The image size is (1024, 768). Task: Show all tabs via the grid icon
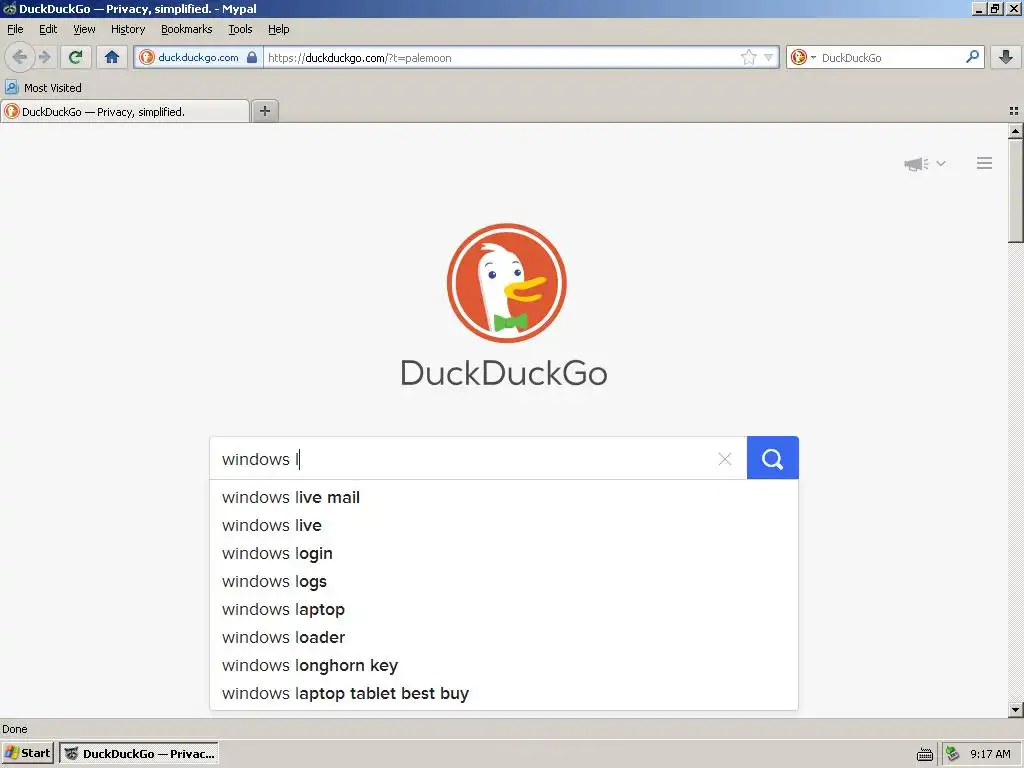click(1014, 112)
